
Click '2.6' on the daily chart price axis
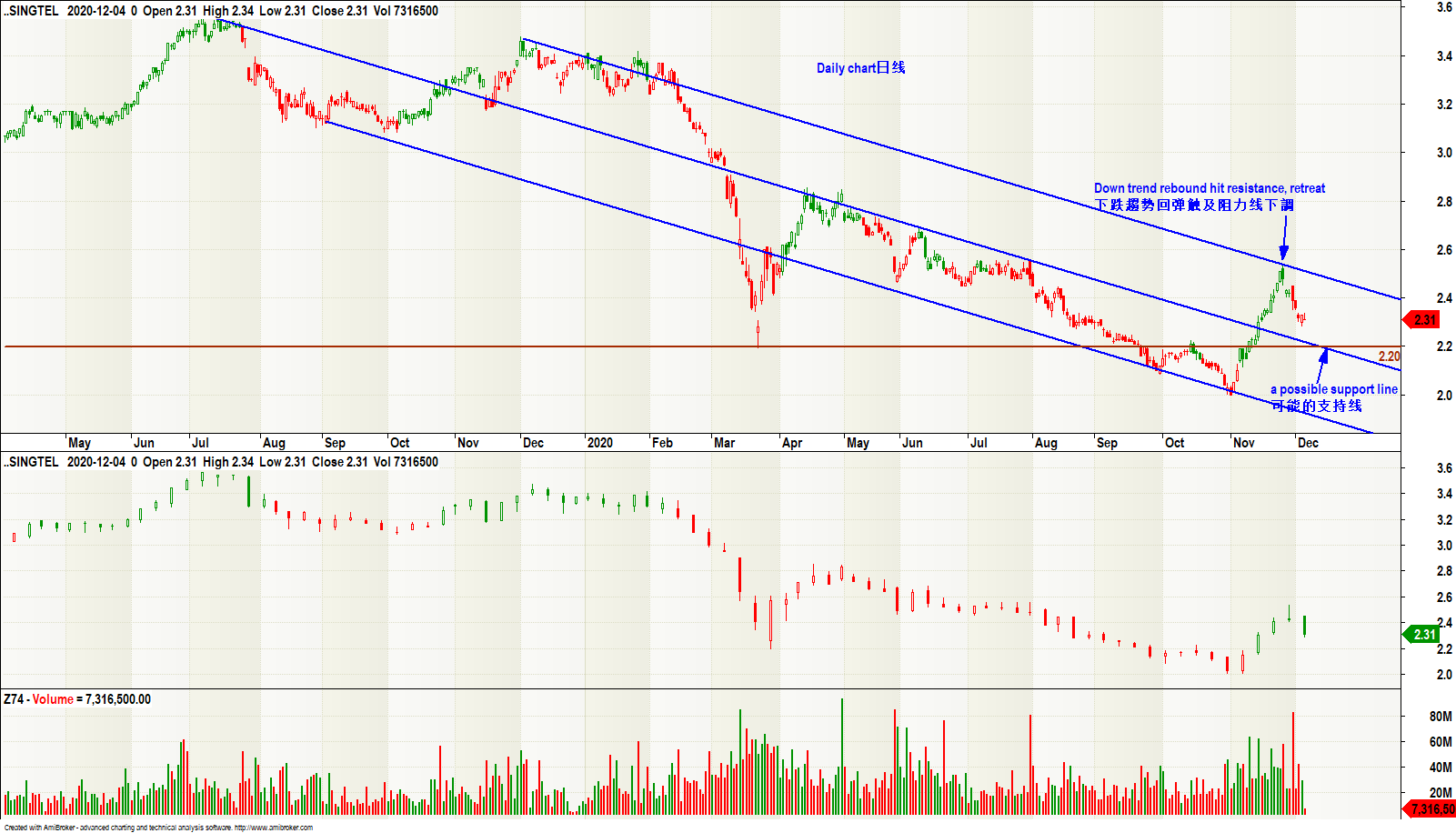pos(1444,250)
